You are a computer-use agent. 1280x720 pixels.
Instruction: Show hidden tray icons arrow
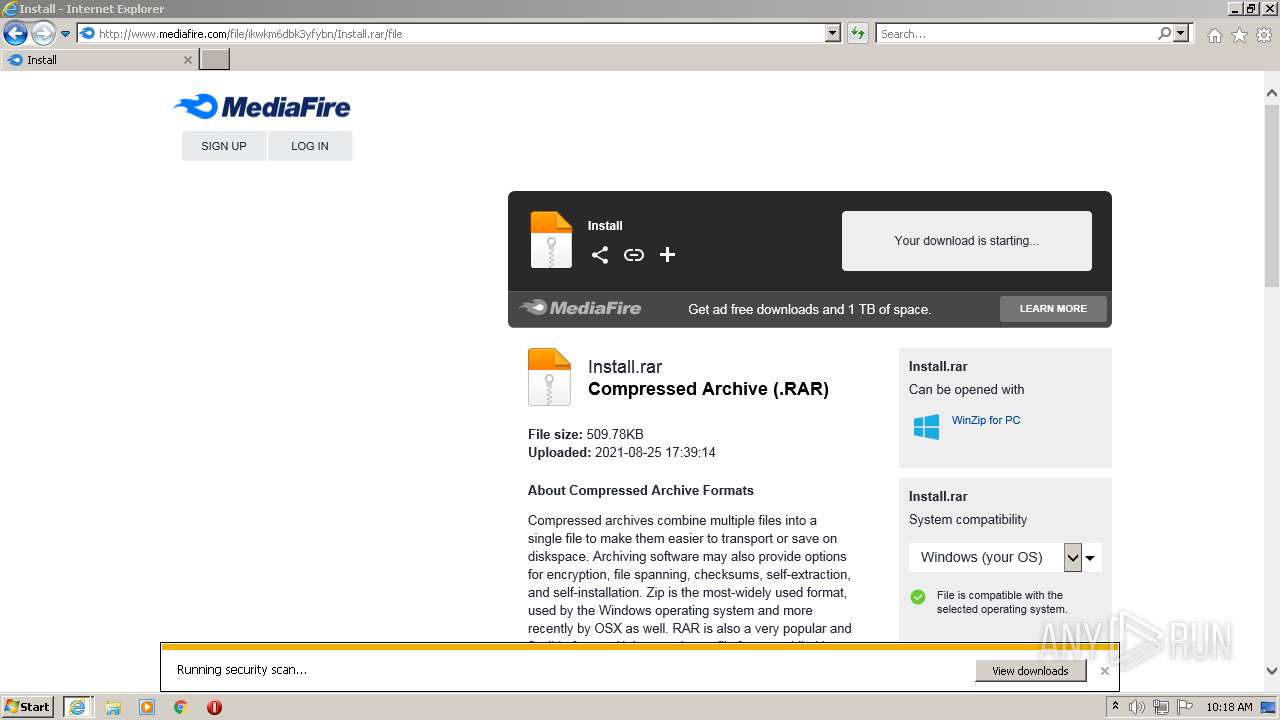click(1116, 707)
